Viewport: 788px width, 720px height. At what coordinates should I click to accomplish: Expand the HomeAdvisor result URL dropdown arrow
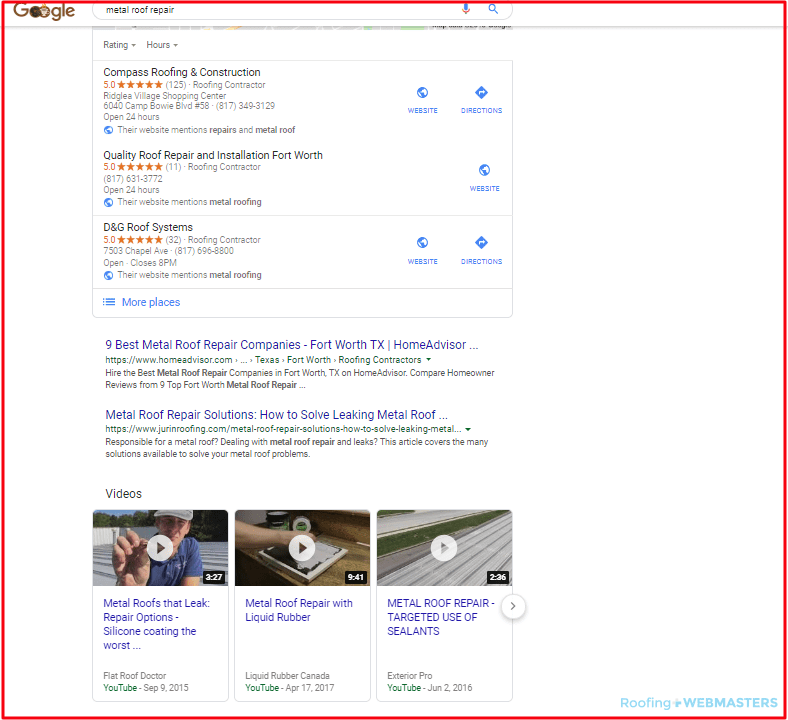(x=429, y=360)
